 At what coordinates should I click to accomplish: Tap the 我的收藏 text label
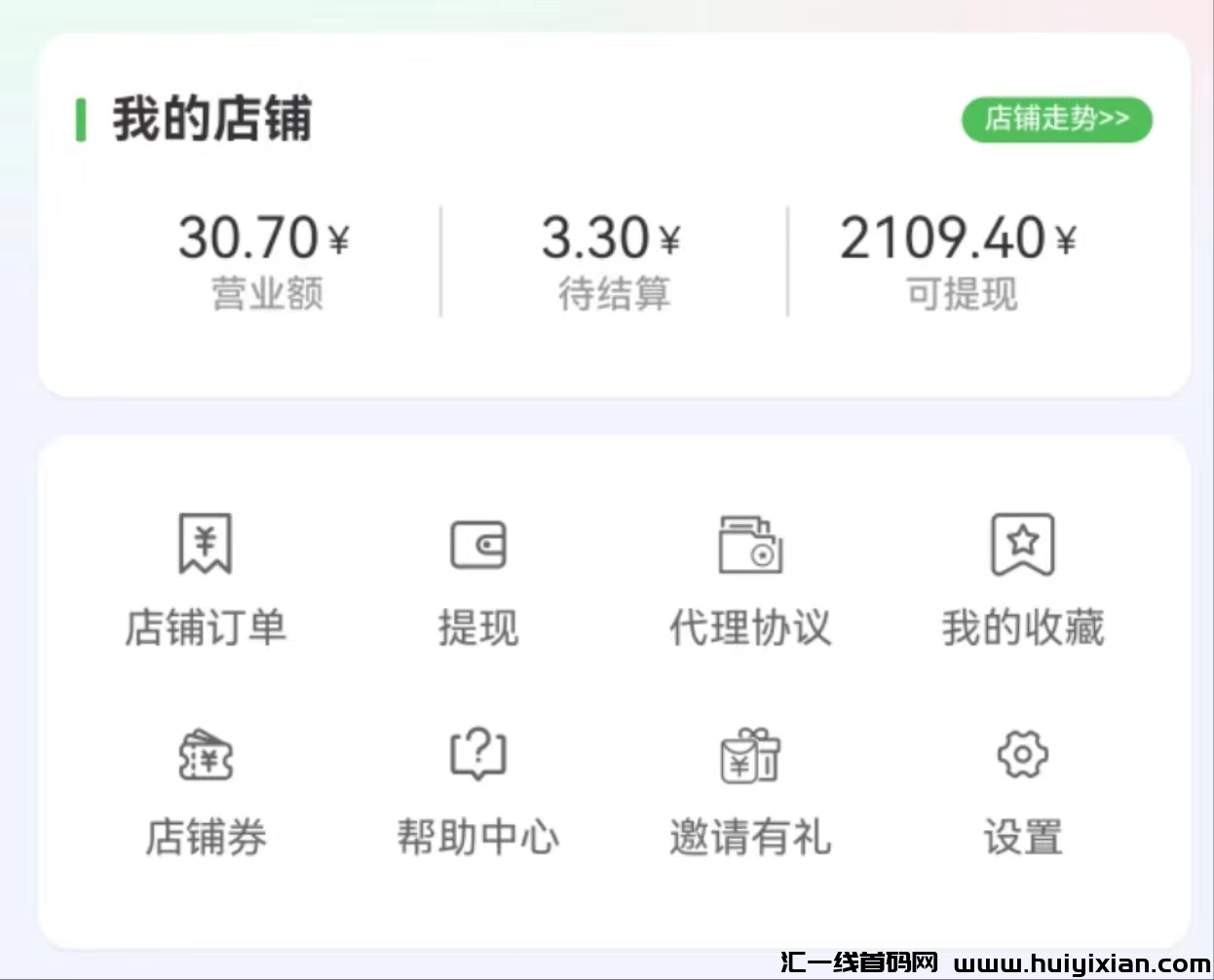tap(1023, 627)
